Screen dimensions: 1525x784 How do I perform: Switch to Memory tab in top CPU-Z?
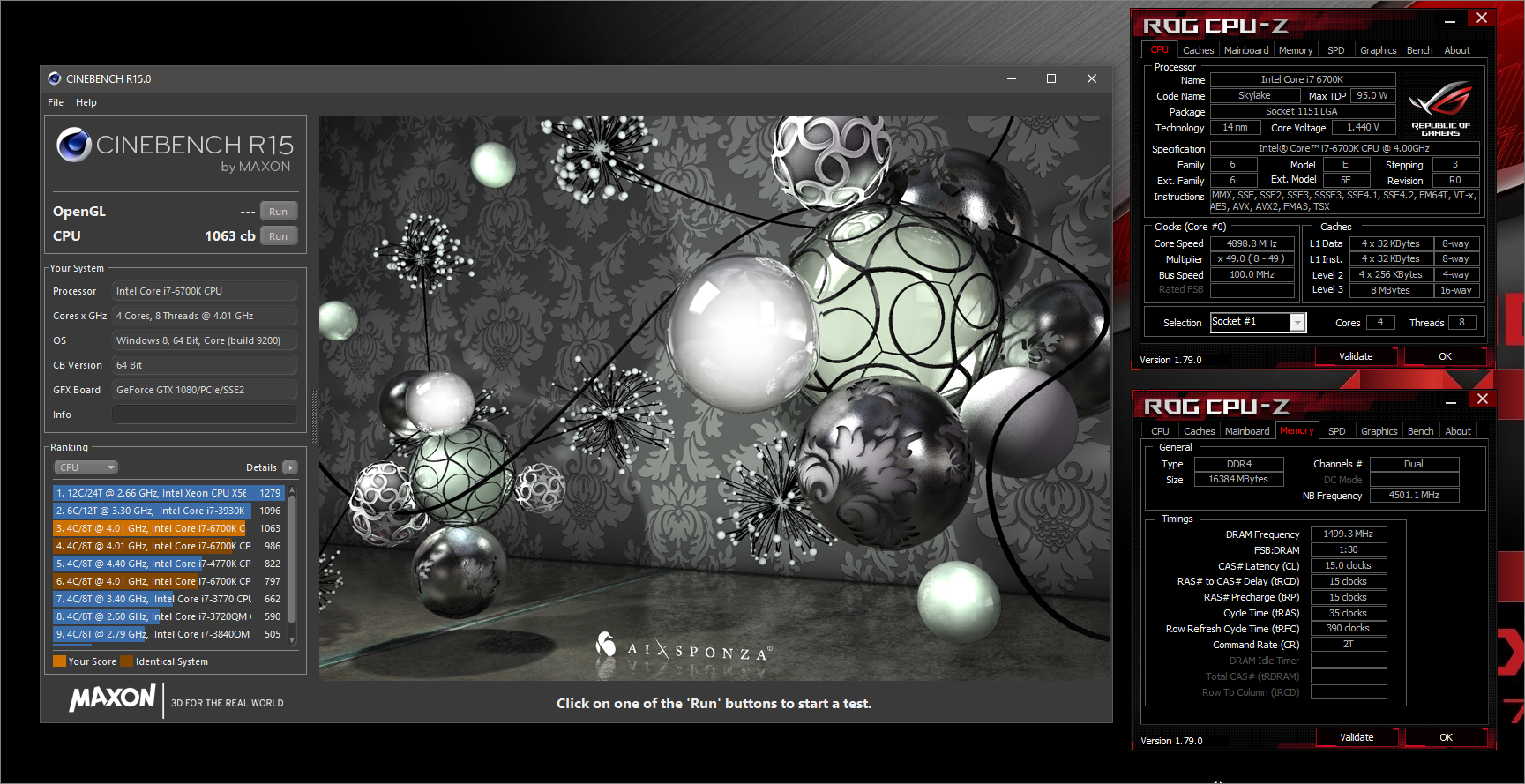1296,50
